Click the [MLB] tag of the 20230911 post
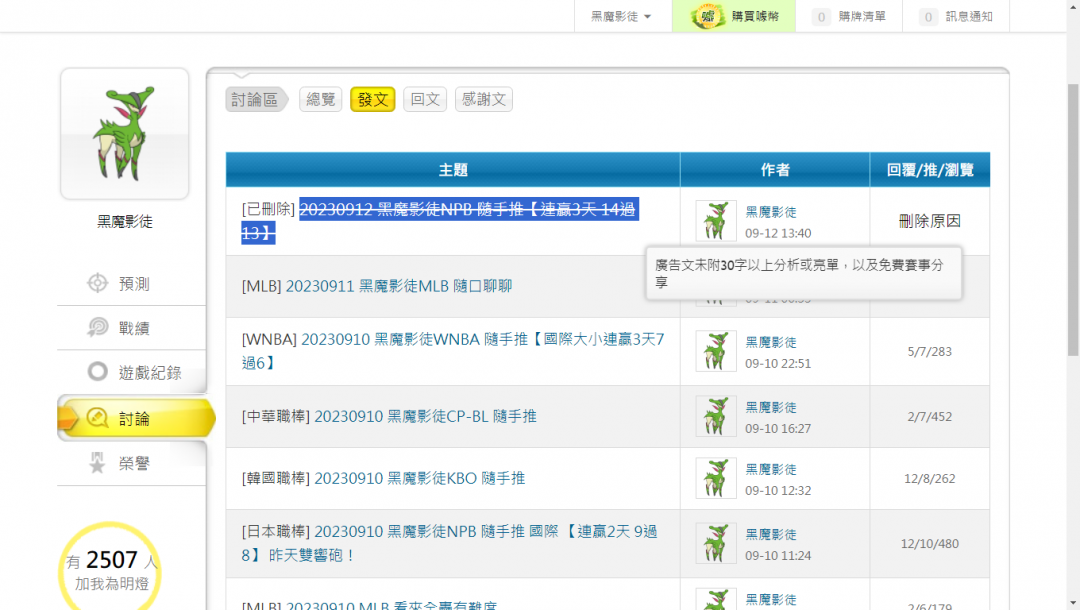Viewport: 1080px width, 610px height. tap(262, 286)
